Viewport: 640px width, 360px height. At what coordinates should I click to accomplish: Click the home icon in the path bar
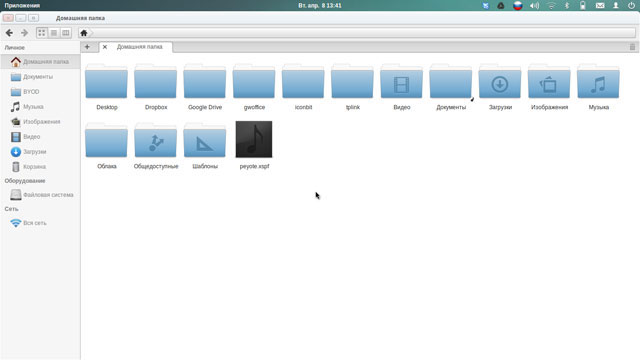pyautogui.click(x=84, y=33)
